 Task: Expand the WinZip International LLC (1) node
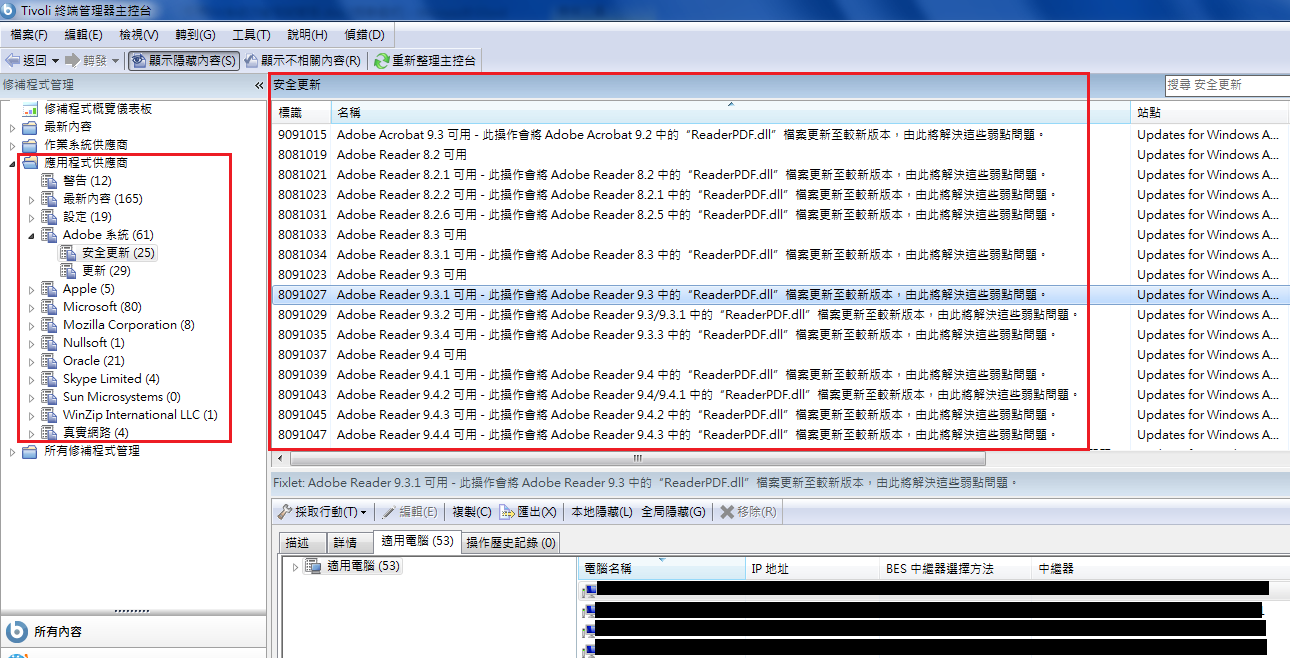[x=32, y=415]
